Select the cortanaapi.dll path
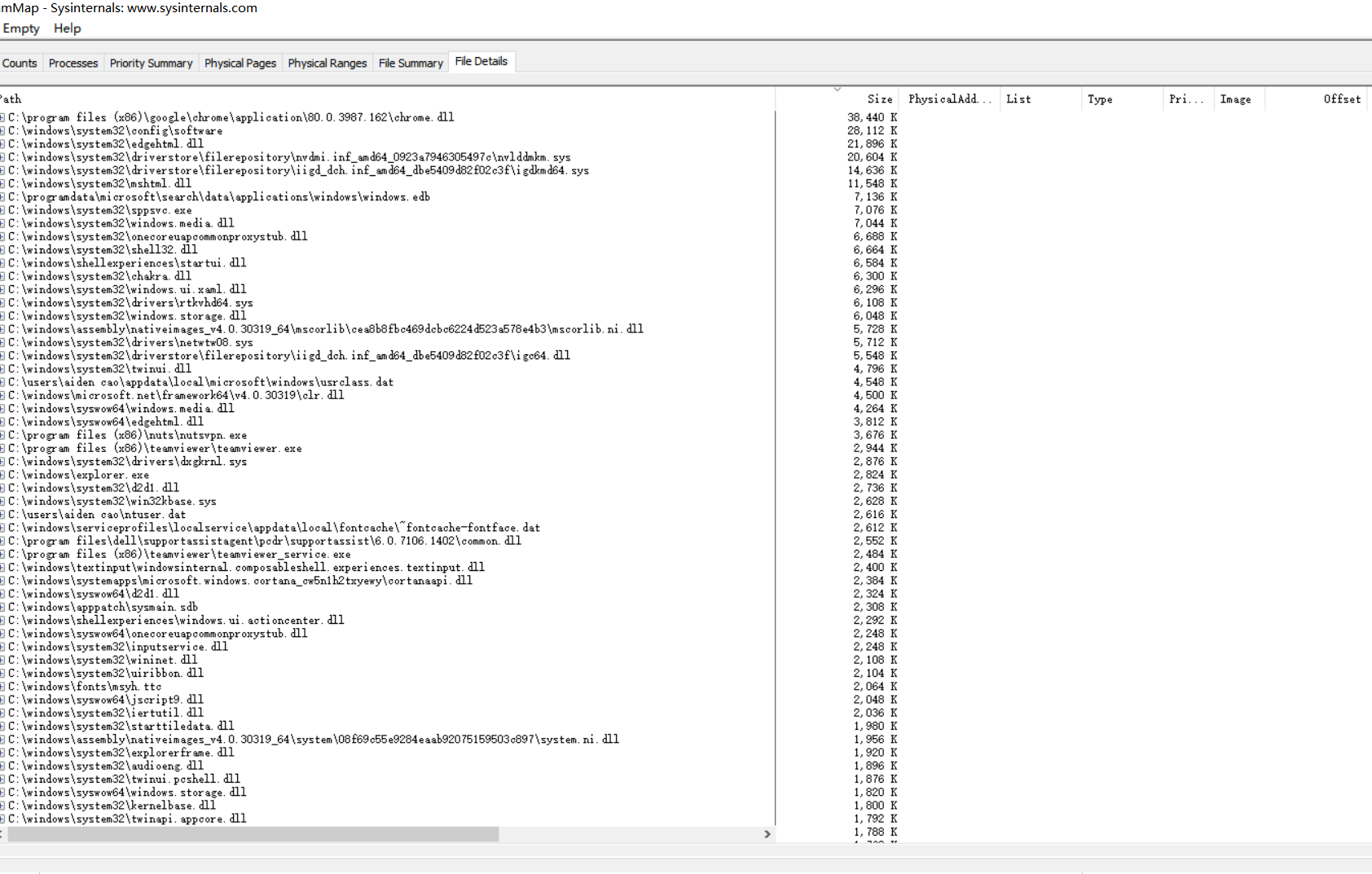 (240, 581)
